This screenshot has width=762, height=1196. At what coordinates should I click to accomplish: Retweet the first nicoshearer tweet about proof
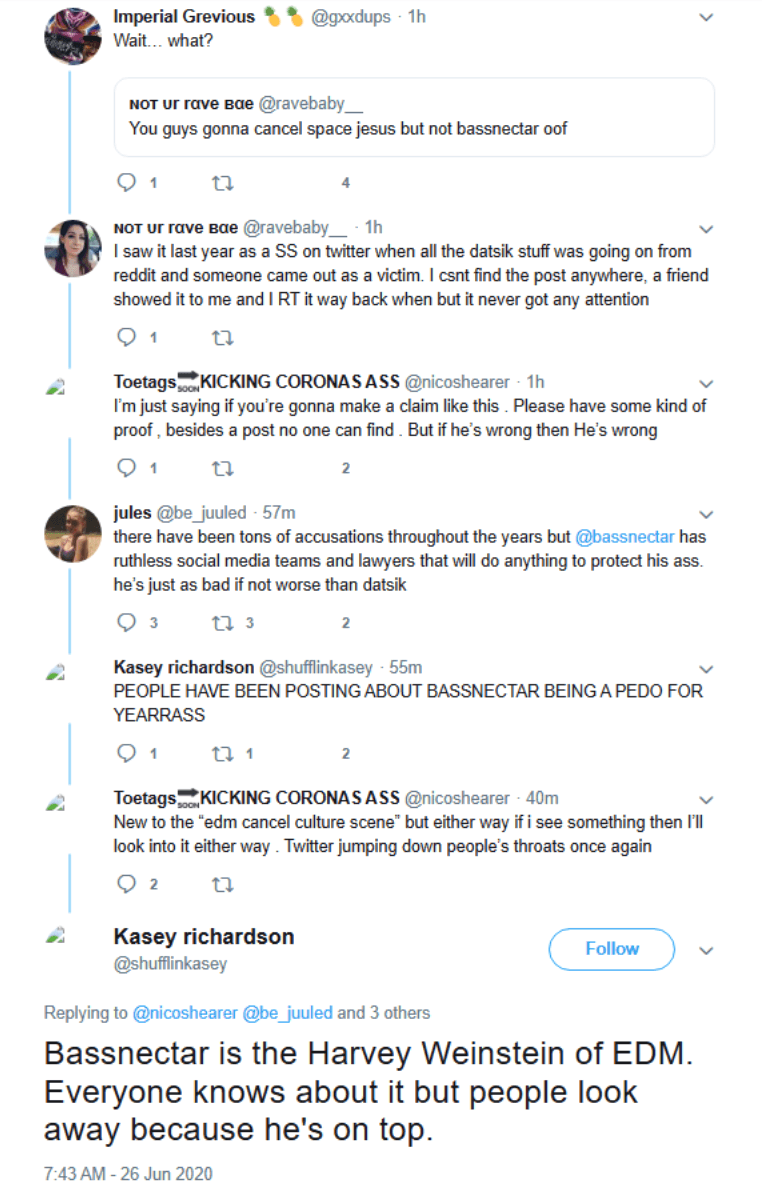(x=223, y=467)
